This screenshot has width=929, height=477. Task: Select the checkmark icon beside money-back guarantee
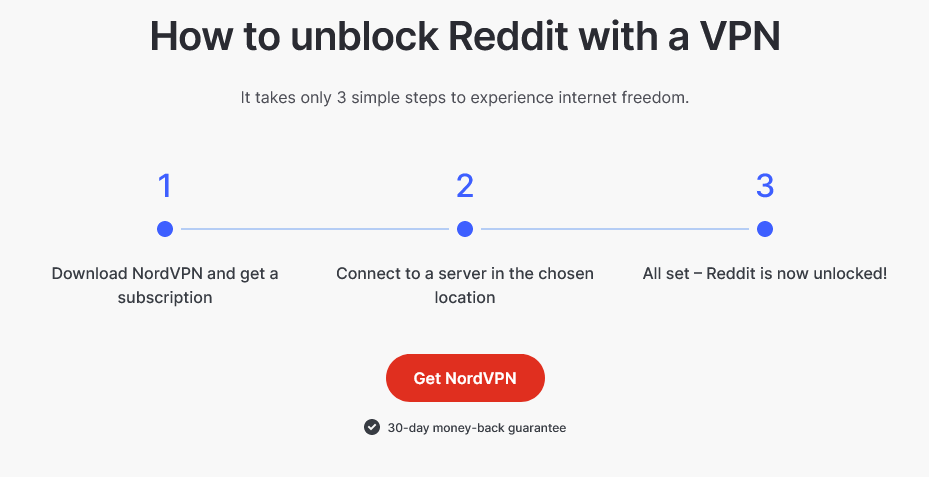pyautogui.click(x=371, y=427)
